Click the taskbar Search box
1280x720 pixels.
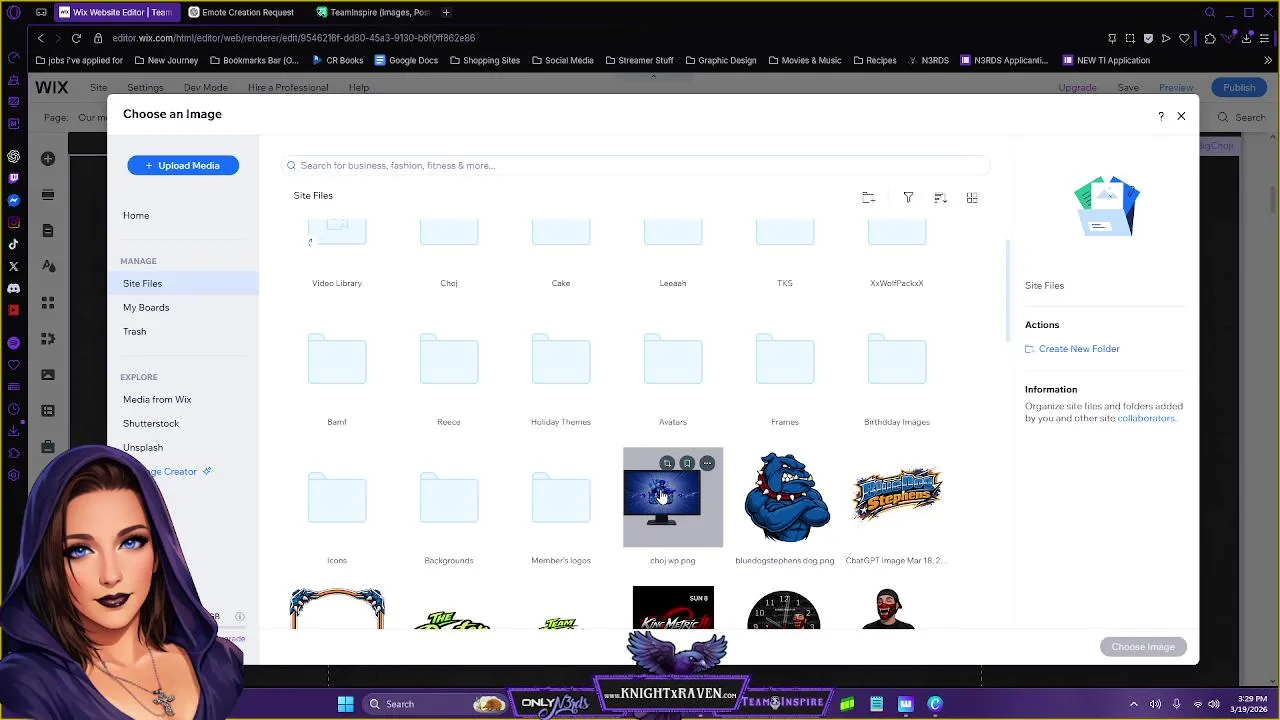(x=433, y=704)
